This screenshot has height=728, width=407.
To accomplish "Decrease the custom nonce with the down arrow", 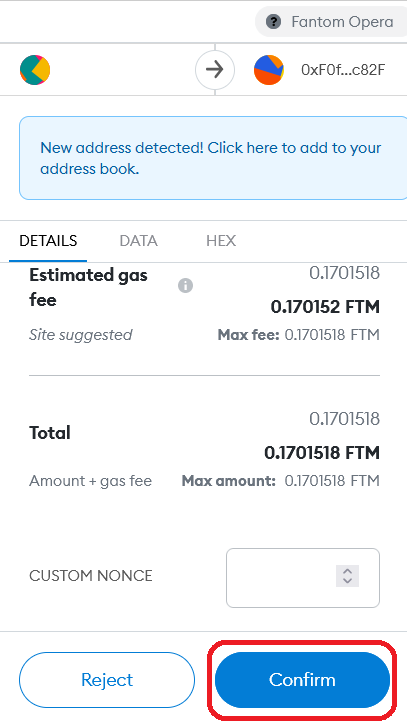I will (347, 581).
